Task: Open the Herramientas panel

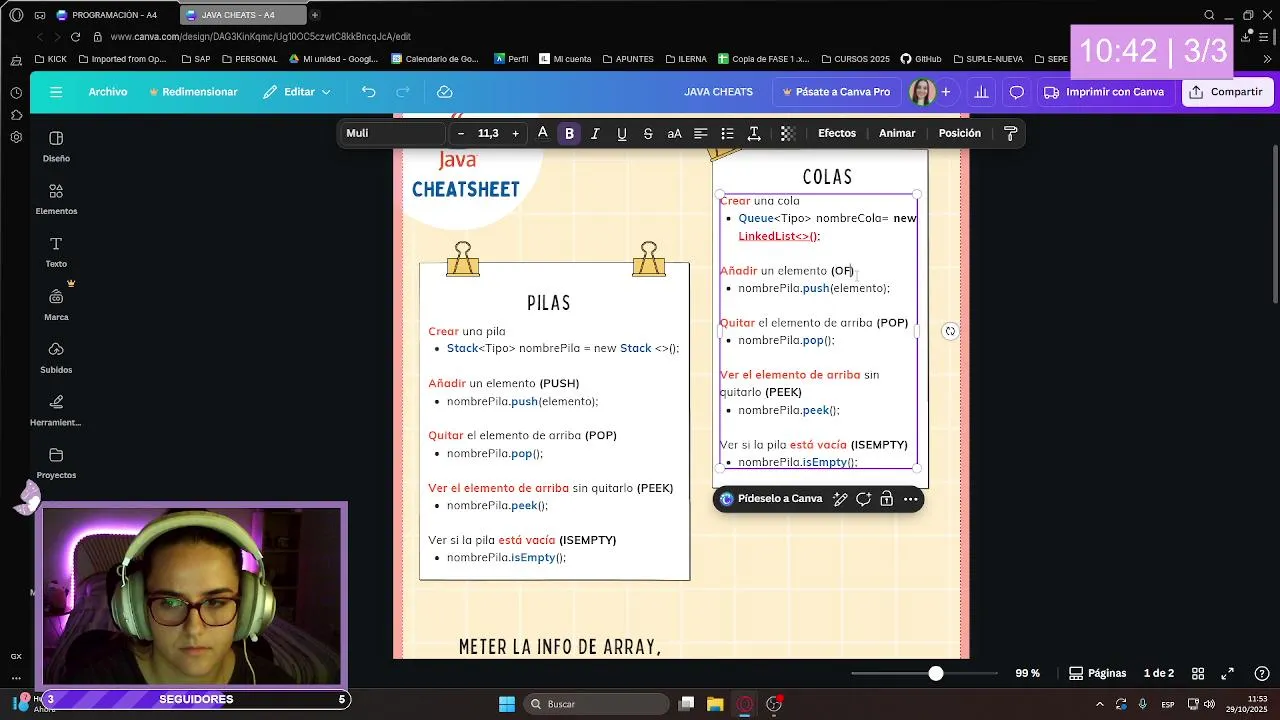Action: click(x=56, y=410)
